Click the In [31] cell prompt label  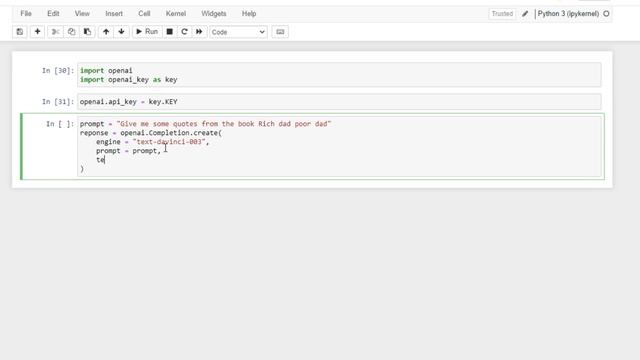point(58,102)
